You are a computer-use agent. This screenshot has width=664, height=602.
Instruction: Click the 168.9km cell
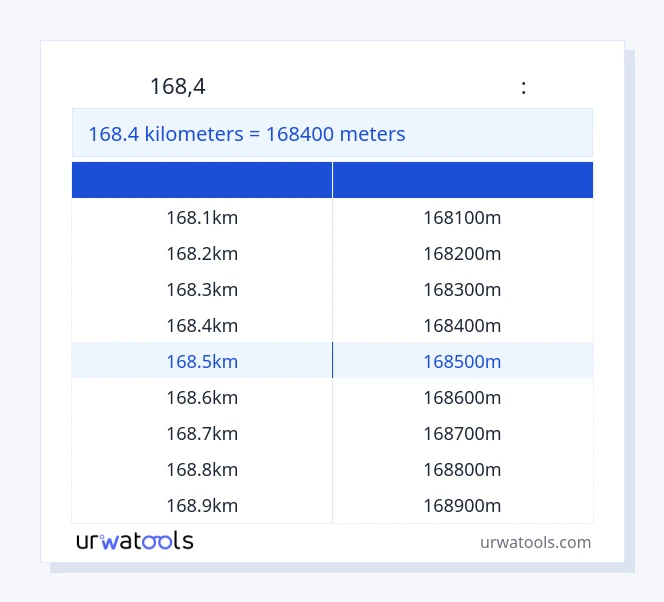pos(202,505)
